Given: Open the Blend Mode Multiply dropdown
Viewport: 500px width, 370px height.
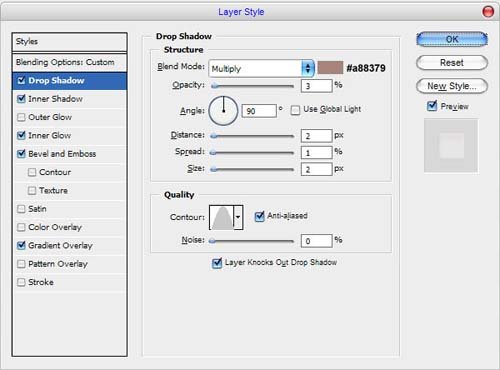Looking at the screenshot, I should [x=261, y=68].
